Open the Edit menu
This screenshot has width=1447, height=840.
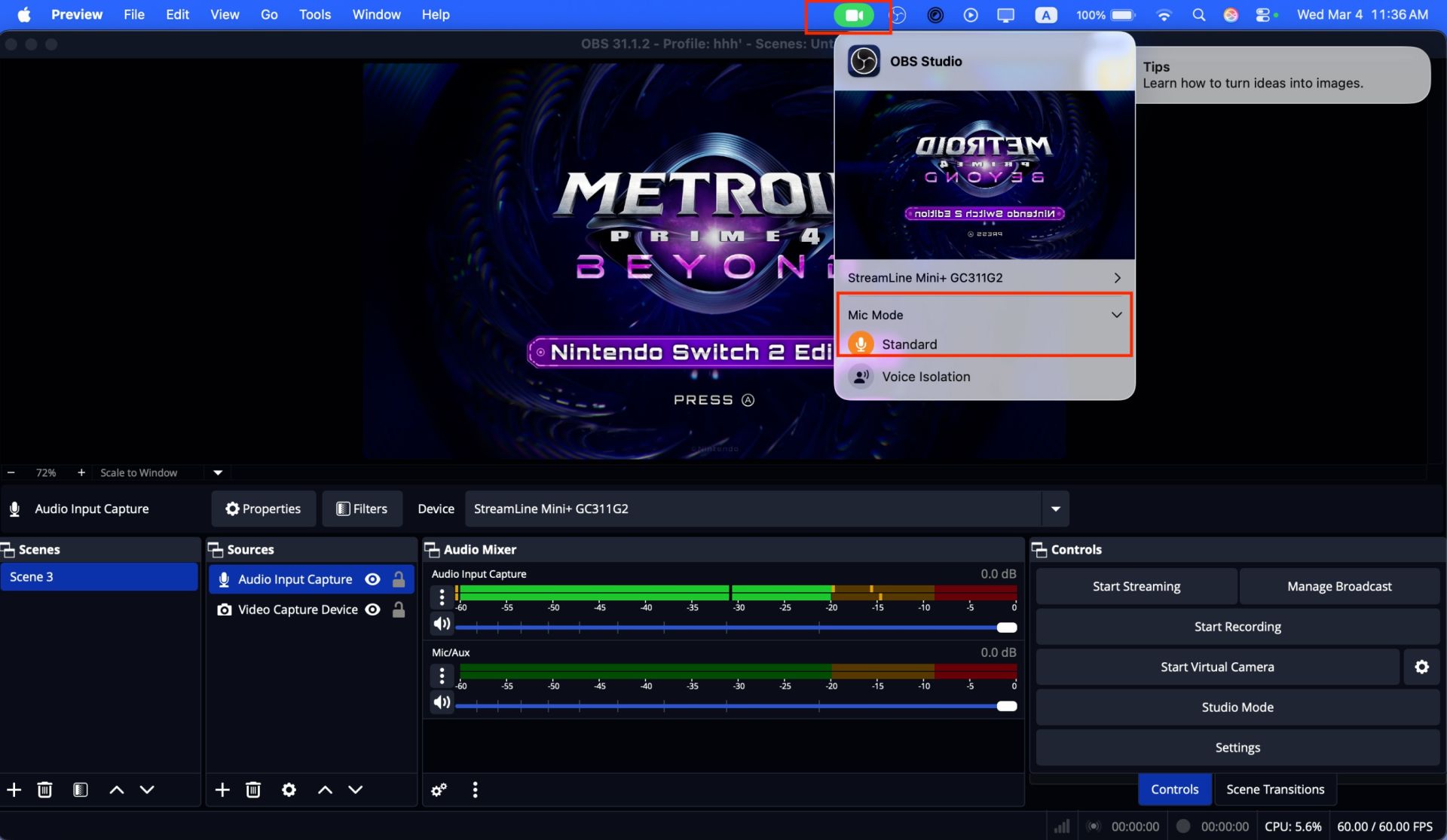(x=178, y=14)
